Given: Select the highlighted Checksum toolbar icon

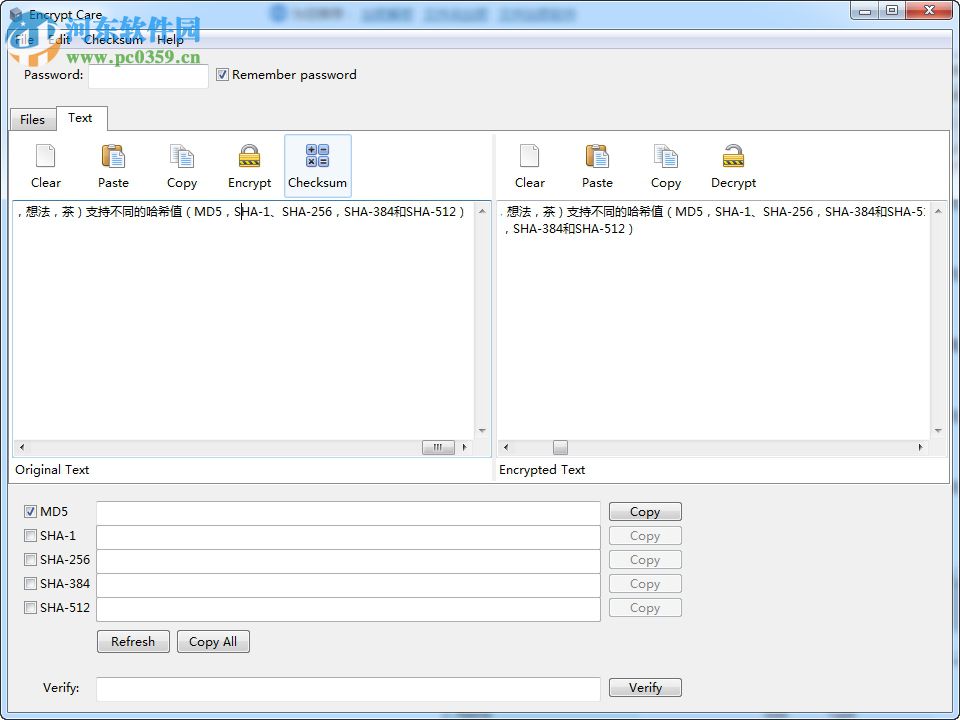Looking at the screenshot, I should click(317, 165).
